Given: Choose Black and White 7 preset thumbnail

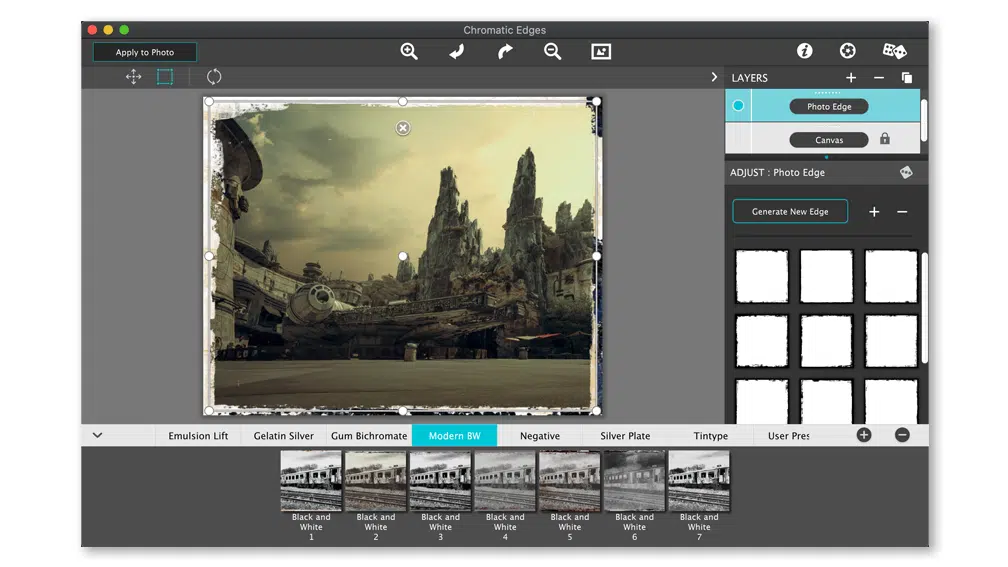Looking at the screenshot, I should click(x=699, y=481).
